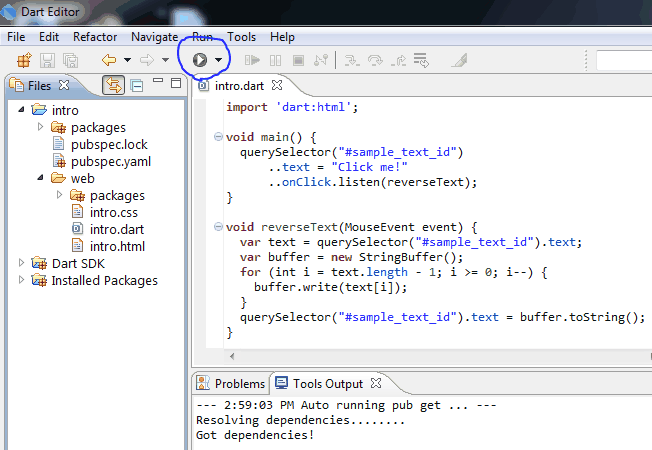This screenshot has width=652, height=450.
Task: Open the Tools menu
Action: click(242, 37)
